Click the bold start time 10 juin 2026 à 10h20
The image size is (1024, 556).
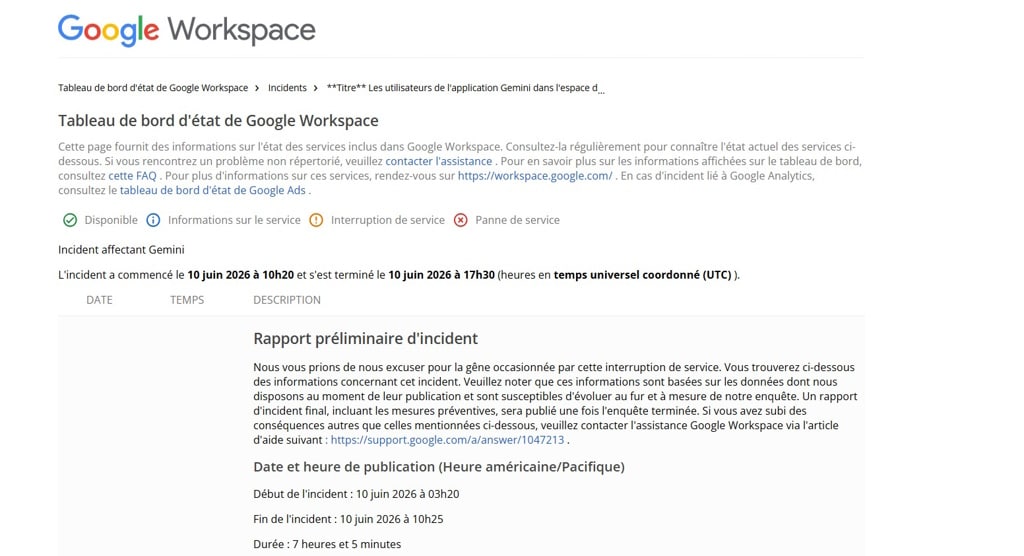pos(240,275)
